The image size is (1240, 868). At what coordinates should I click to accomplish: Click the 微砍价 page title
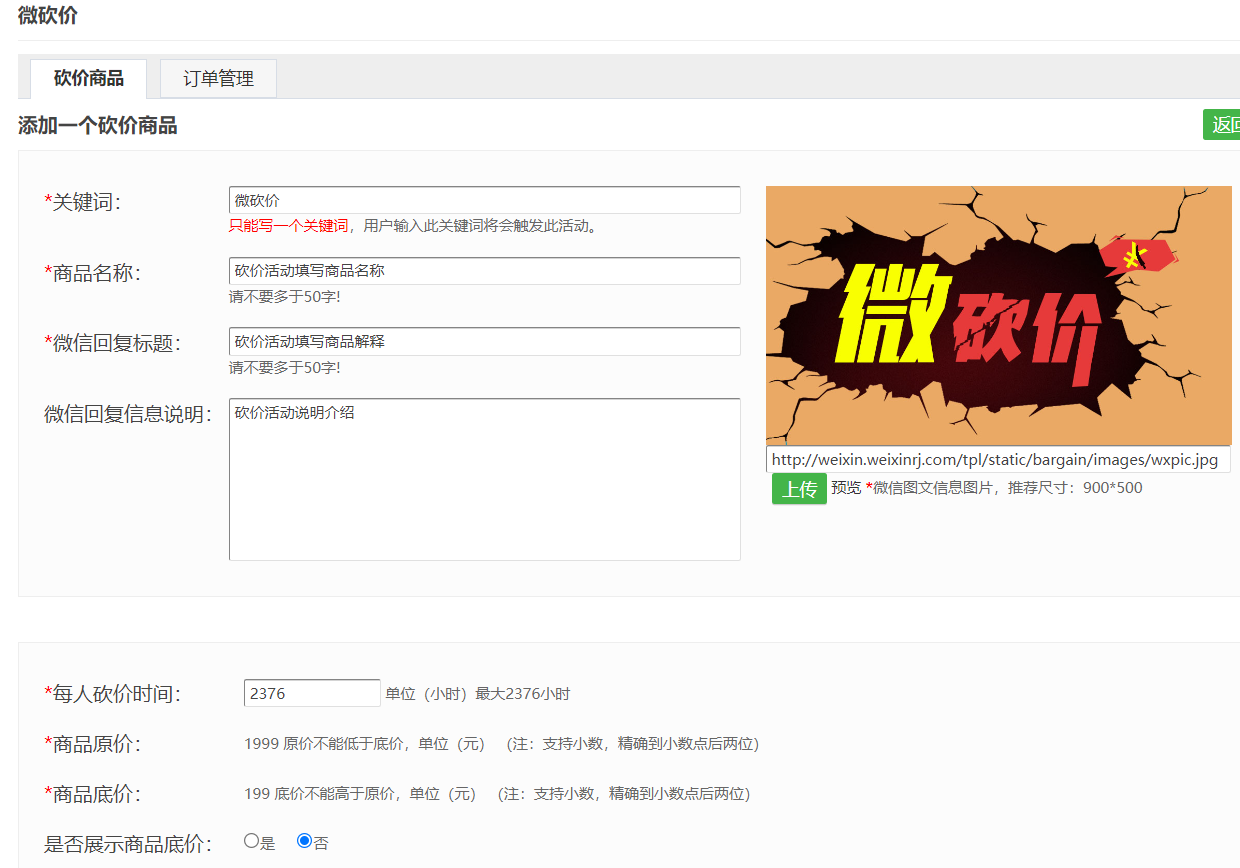(x=48, y=15)
